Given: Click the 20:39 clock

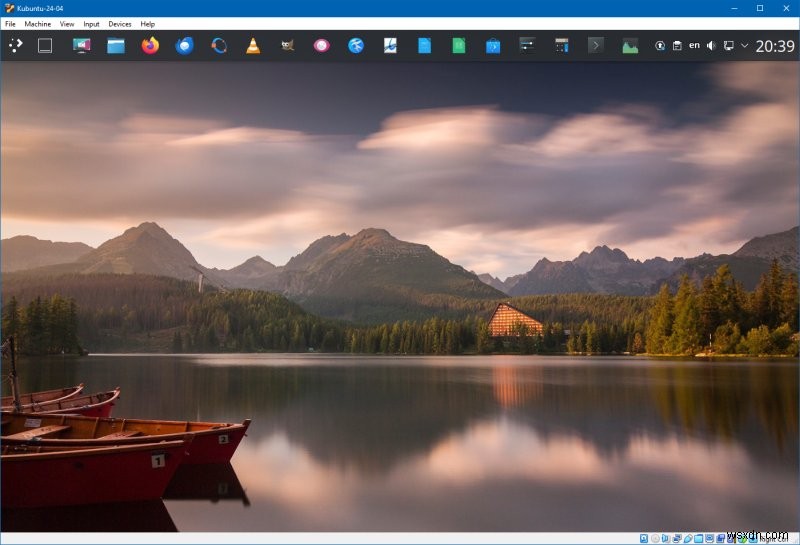Looking at the screenshot, I should pos(775,46).
